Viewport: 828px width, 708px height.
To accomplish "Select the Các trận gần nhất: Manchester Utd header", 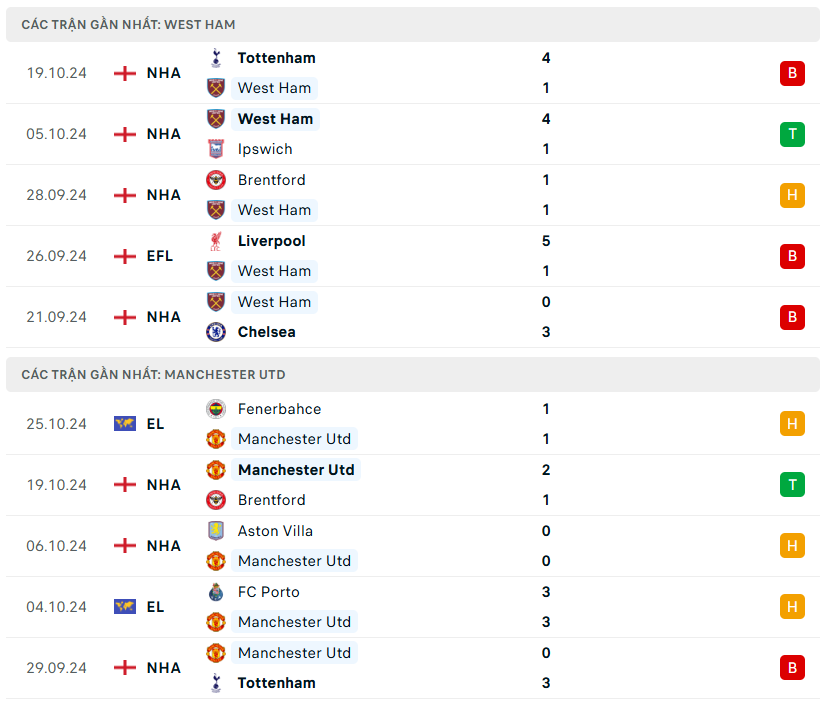I will [153, 375].
